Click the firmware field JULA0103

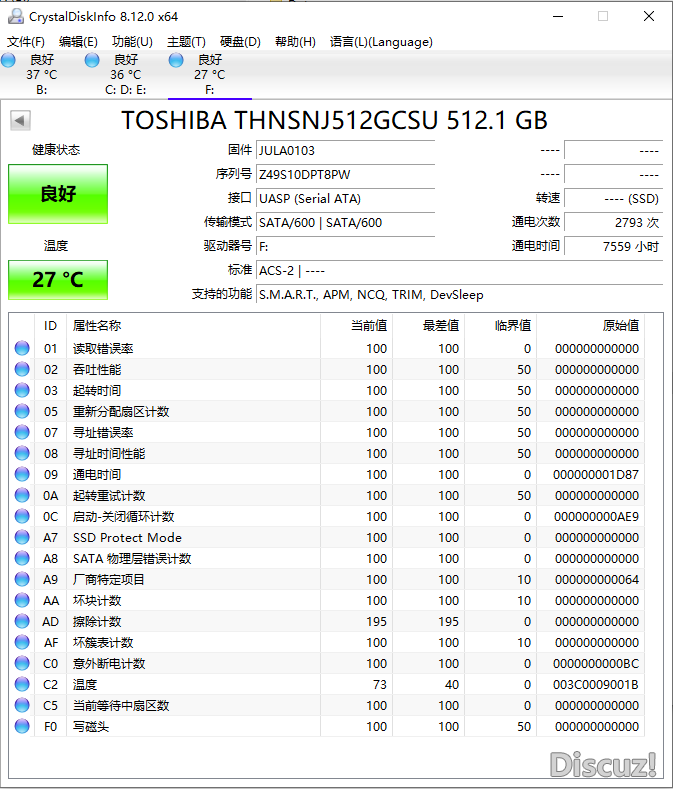[x=345, y=150]
